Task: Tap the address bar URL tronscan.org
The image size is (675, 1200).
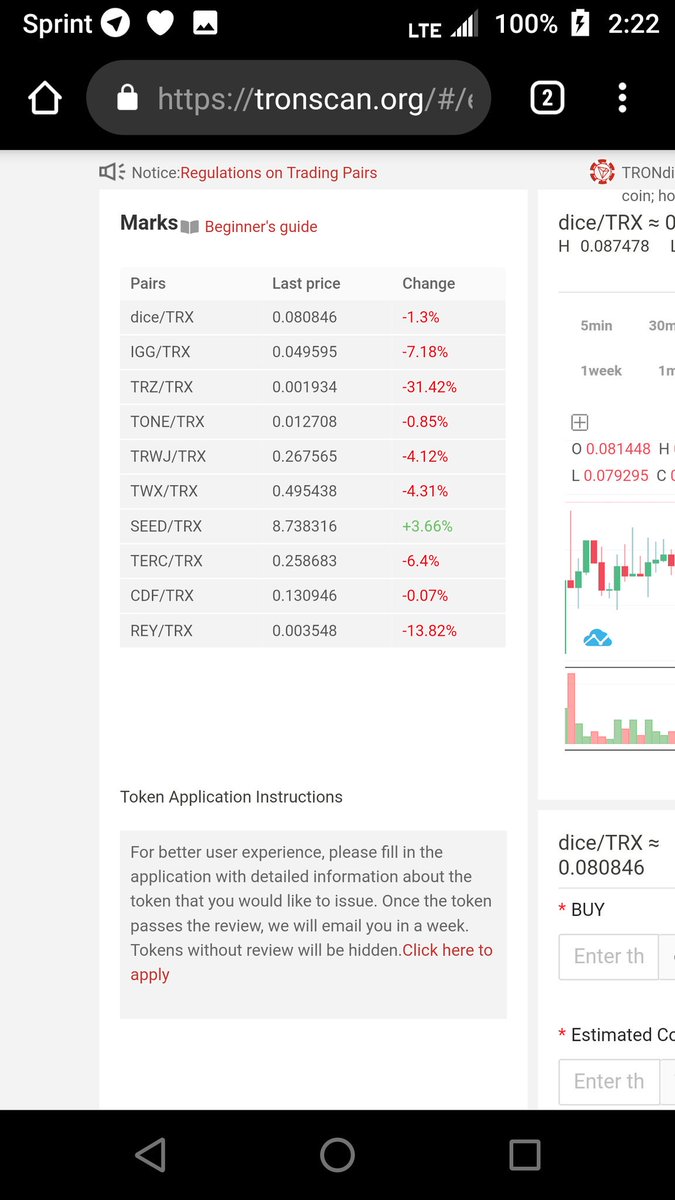Action: pyautogui.click(x=316, y=98)
